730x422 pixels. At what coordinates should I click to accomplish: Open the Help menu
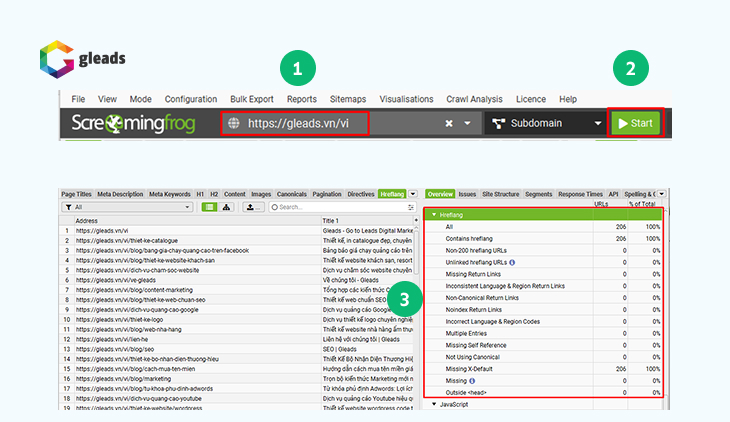(x=568, y=99)
